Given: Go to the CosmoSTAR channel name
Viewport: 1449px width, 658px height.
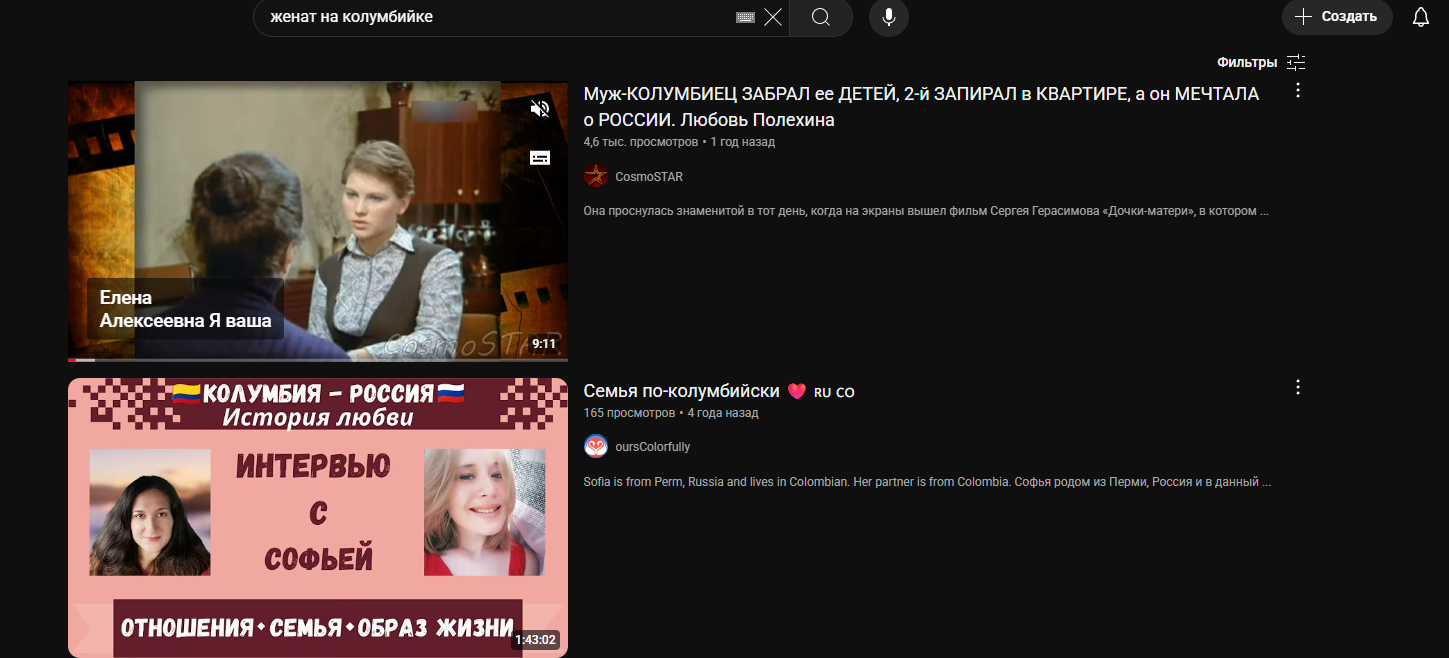Looking at the screenshot, I should click(x=649, y=177).
